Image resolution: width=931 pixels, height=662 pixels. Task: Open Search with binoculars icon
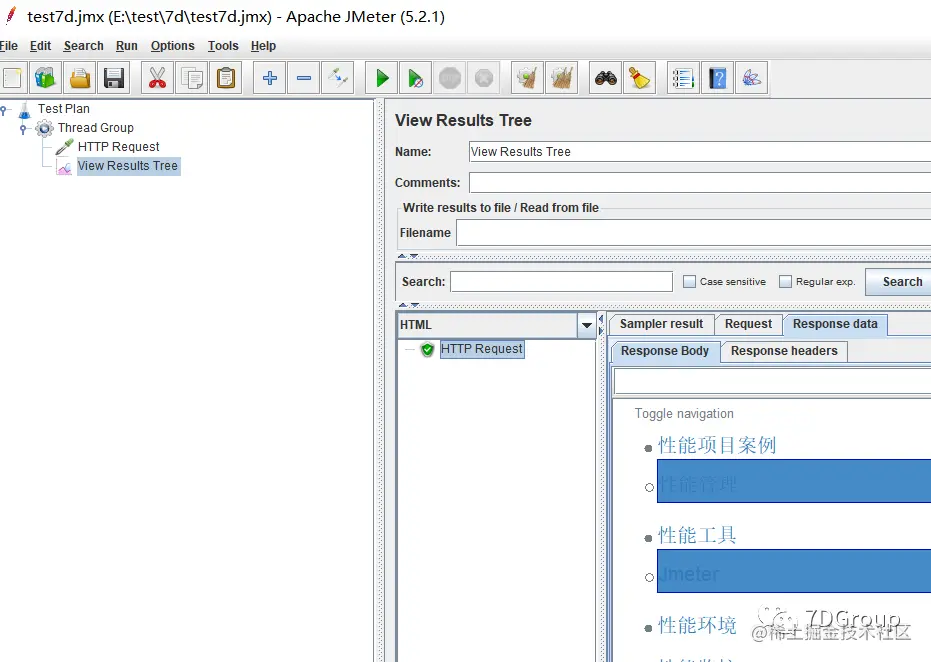pyautogui.click(x=606, y=78)
